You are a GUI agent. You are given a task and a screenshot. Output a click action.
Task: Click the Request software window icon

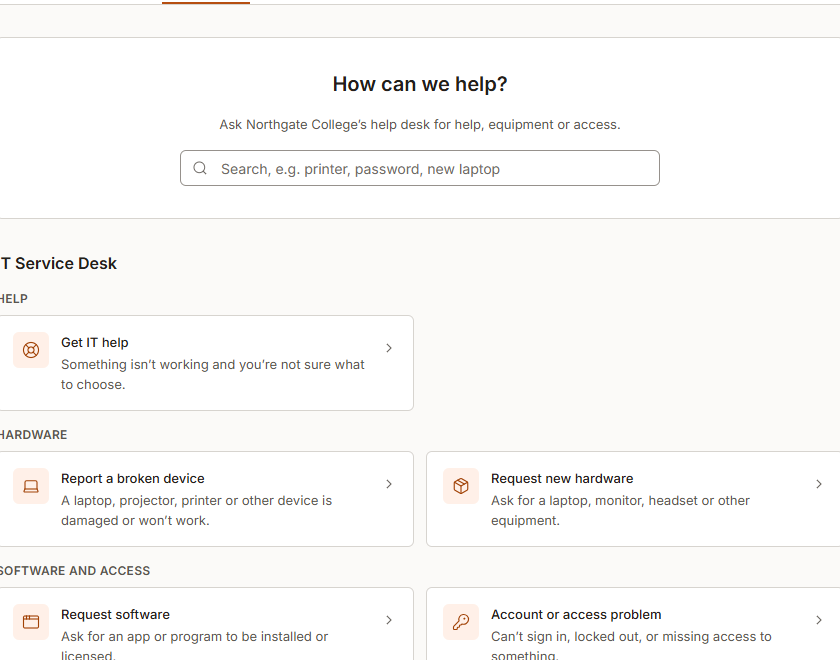[x=31, y=622]
